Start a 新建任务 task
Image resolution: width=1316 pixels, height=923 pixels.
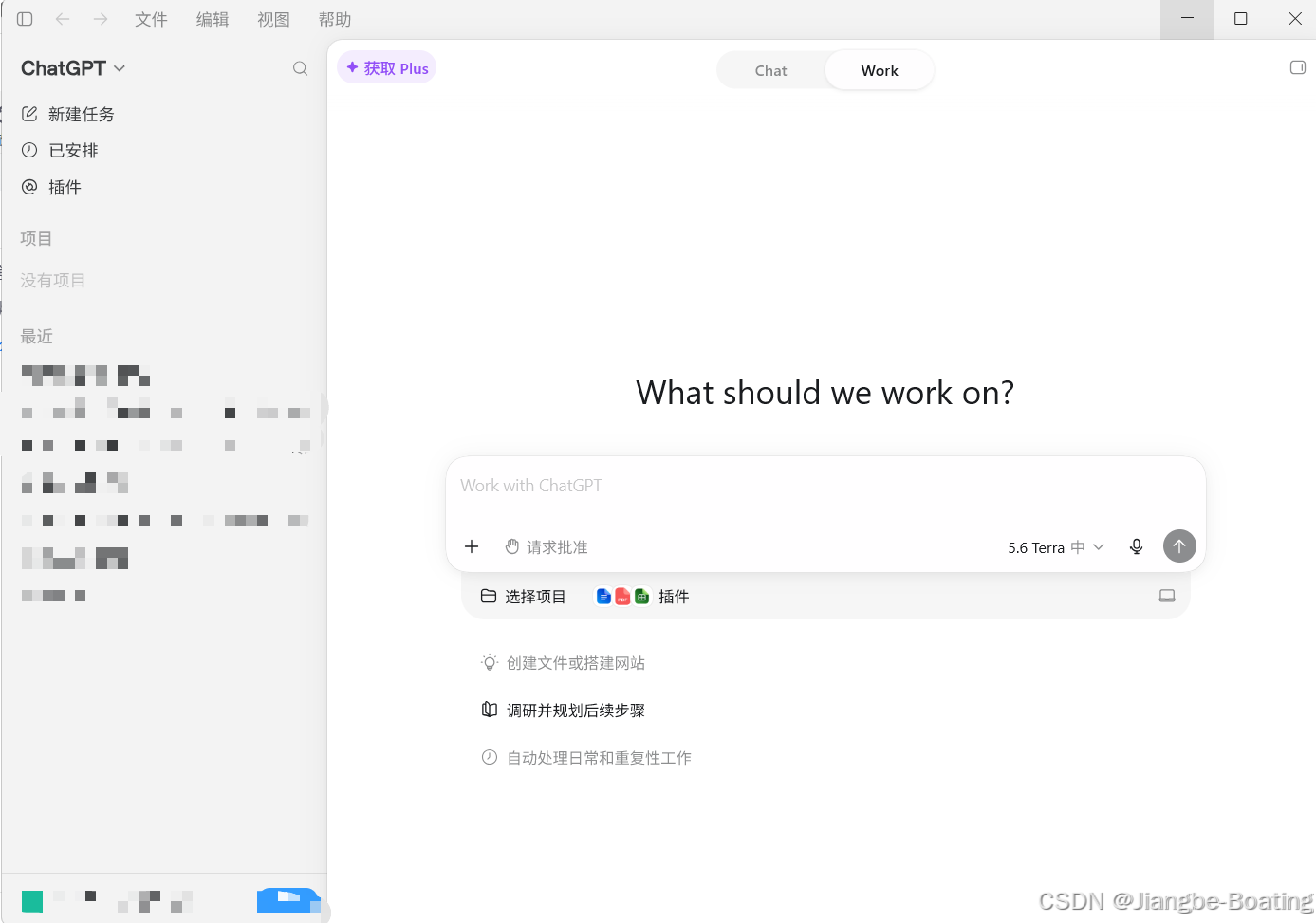(68, 114)
